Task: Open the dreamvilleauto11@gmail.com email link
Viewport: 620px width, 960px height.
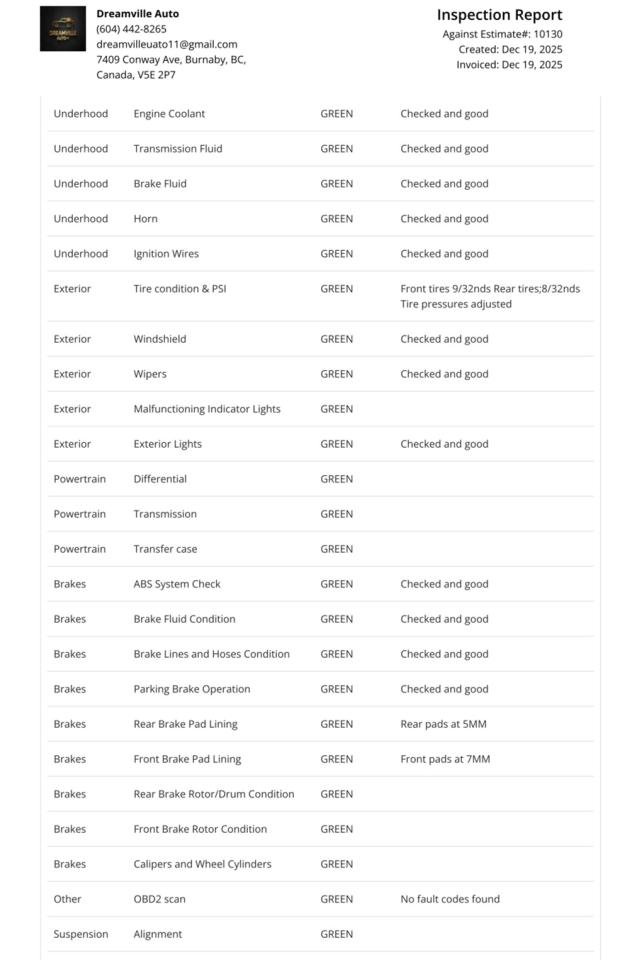Action: [166, 44]
